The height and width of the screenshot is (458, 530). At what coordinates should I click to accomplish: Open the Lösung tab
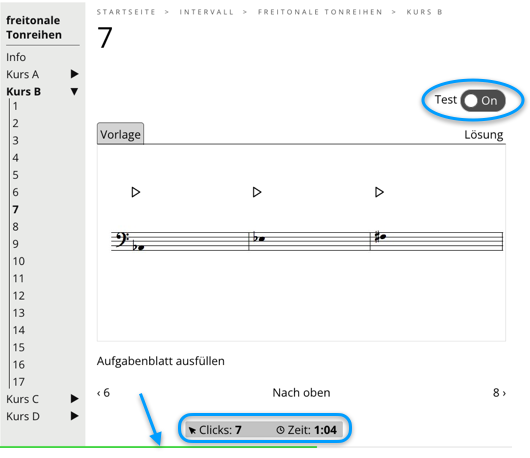[x=483, y=135]
